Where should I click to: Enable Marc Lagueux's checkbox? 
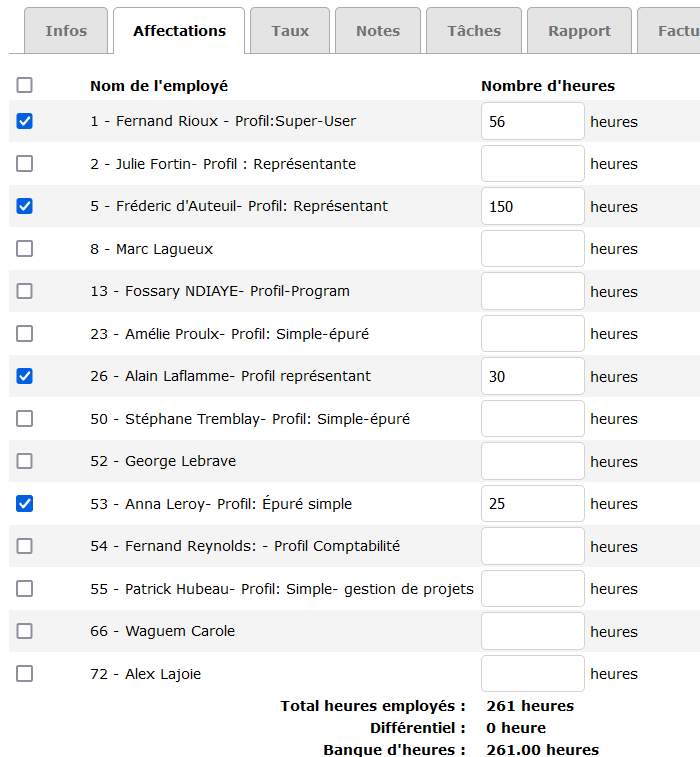(x=25, y=249)
